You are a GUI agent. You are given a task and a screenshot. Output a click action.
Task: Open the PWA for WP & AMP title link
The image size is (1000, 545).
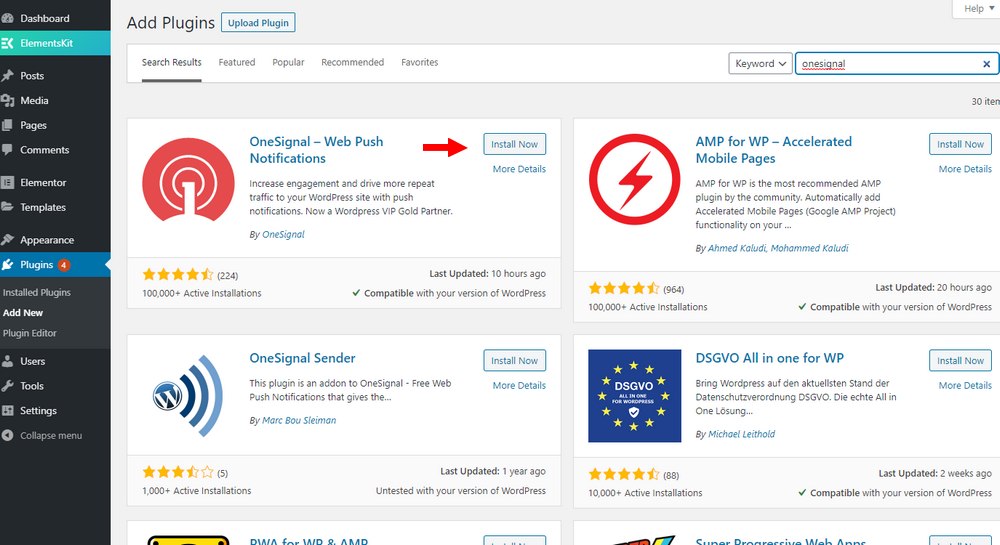pyautogui.click(x=309, y=541)
